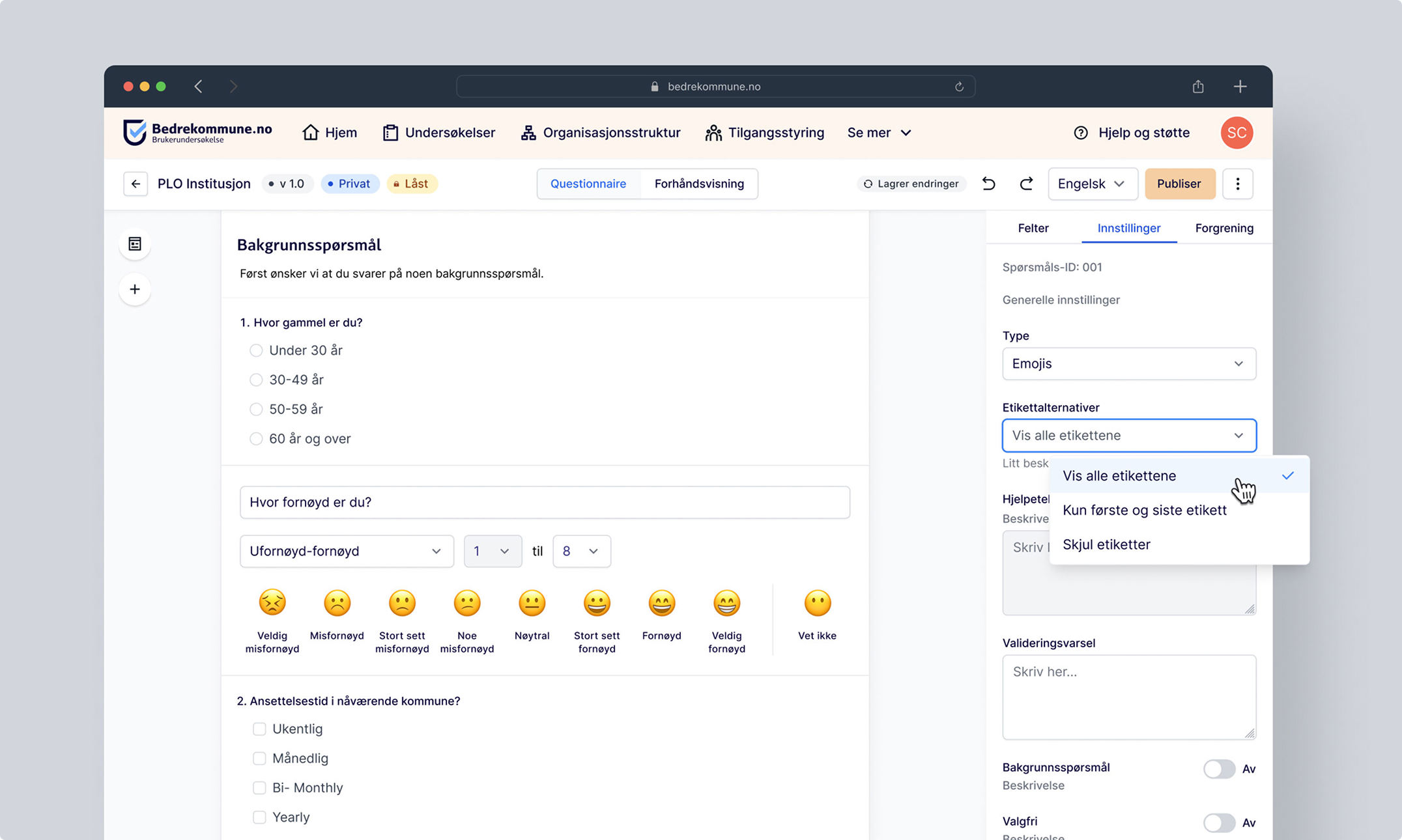Click the undo arrow icon
Viewport: 1402px width, 840px height.
988,184
